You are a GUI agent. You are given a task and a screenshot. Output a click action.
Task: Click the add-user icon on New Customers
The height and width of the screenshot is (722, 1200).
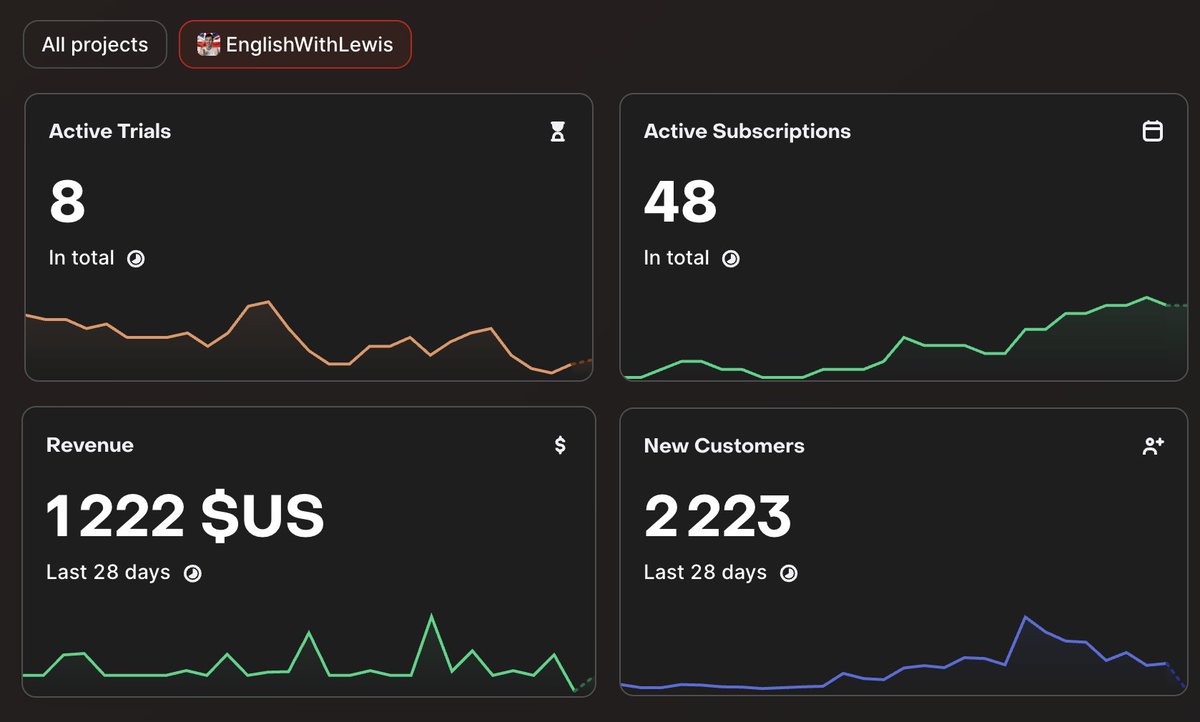coord(1153,446)
